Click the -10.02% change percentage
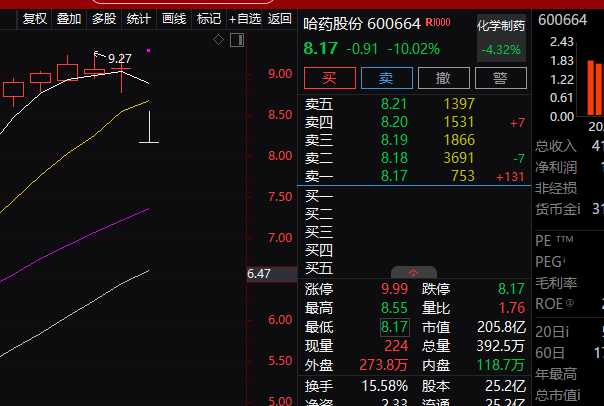 pyautogui.click(x=413, y=49)
